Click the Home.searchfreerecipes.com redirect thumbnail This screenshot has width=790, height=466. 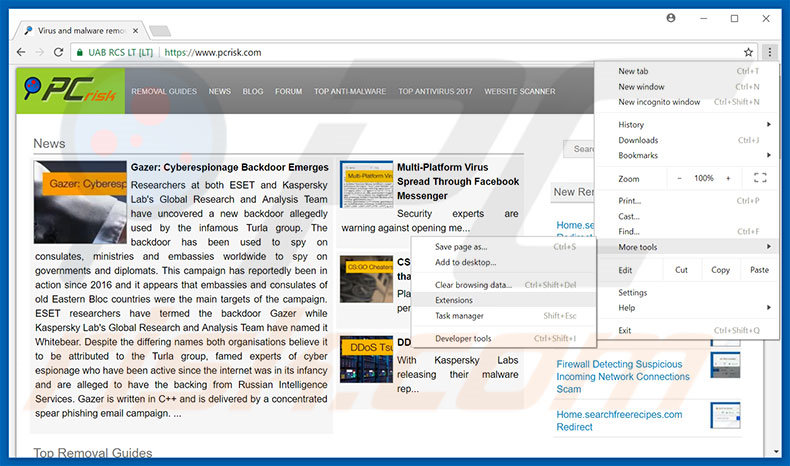(x=726, y=415)
